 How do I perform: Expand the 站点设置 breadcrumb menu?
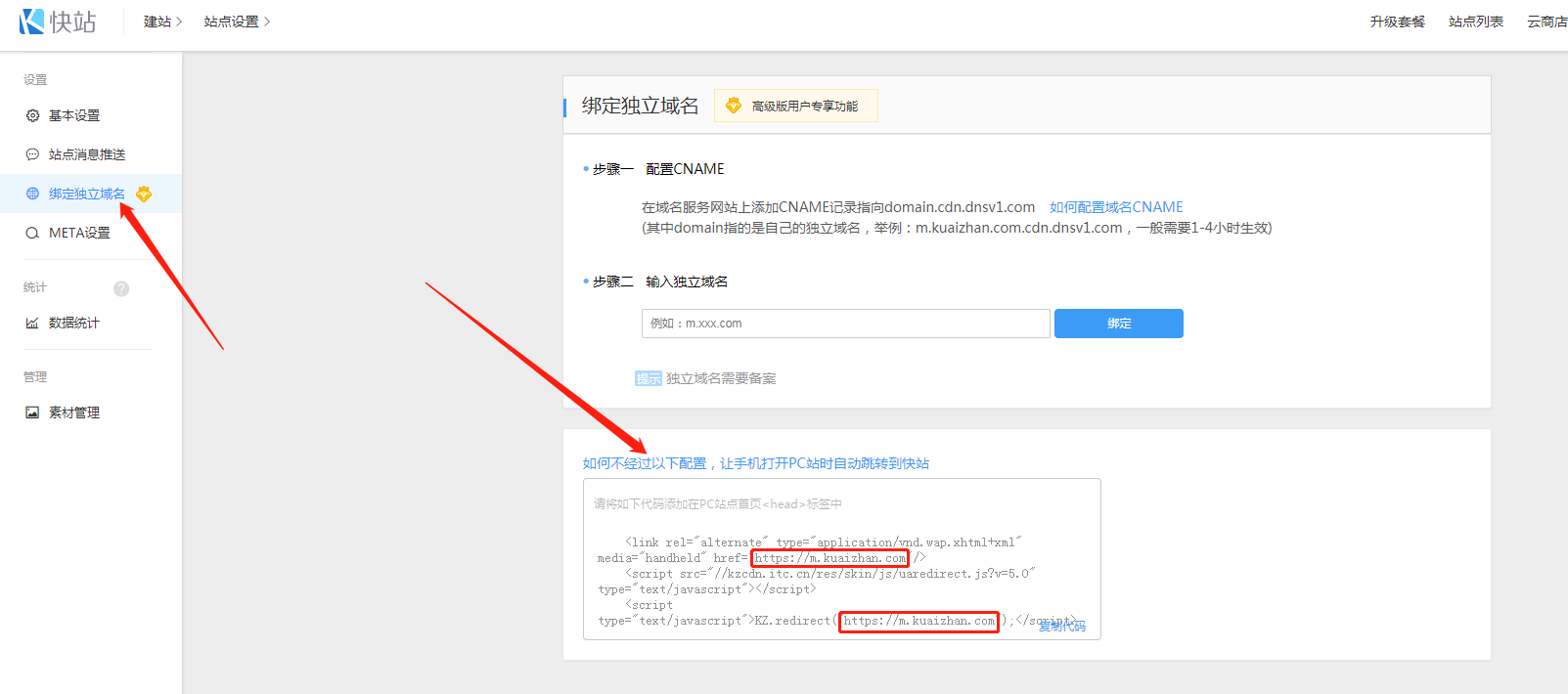(237, 22)
